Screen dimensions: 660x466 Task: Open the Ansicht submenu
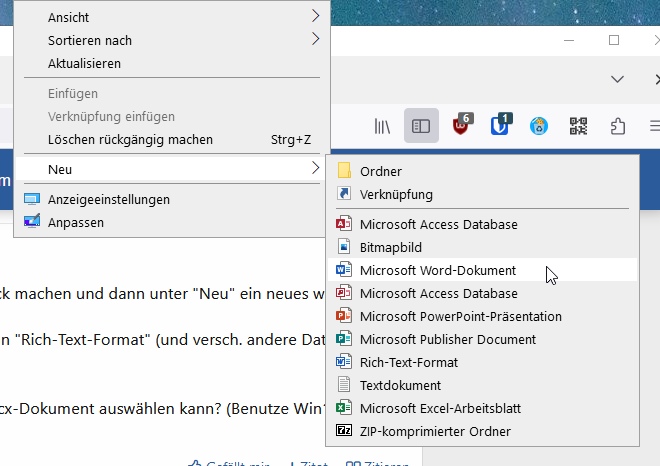coord(172,17)
